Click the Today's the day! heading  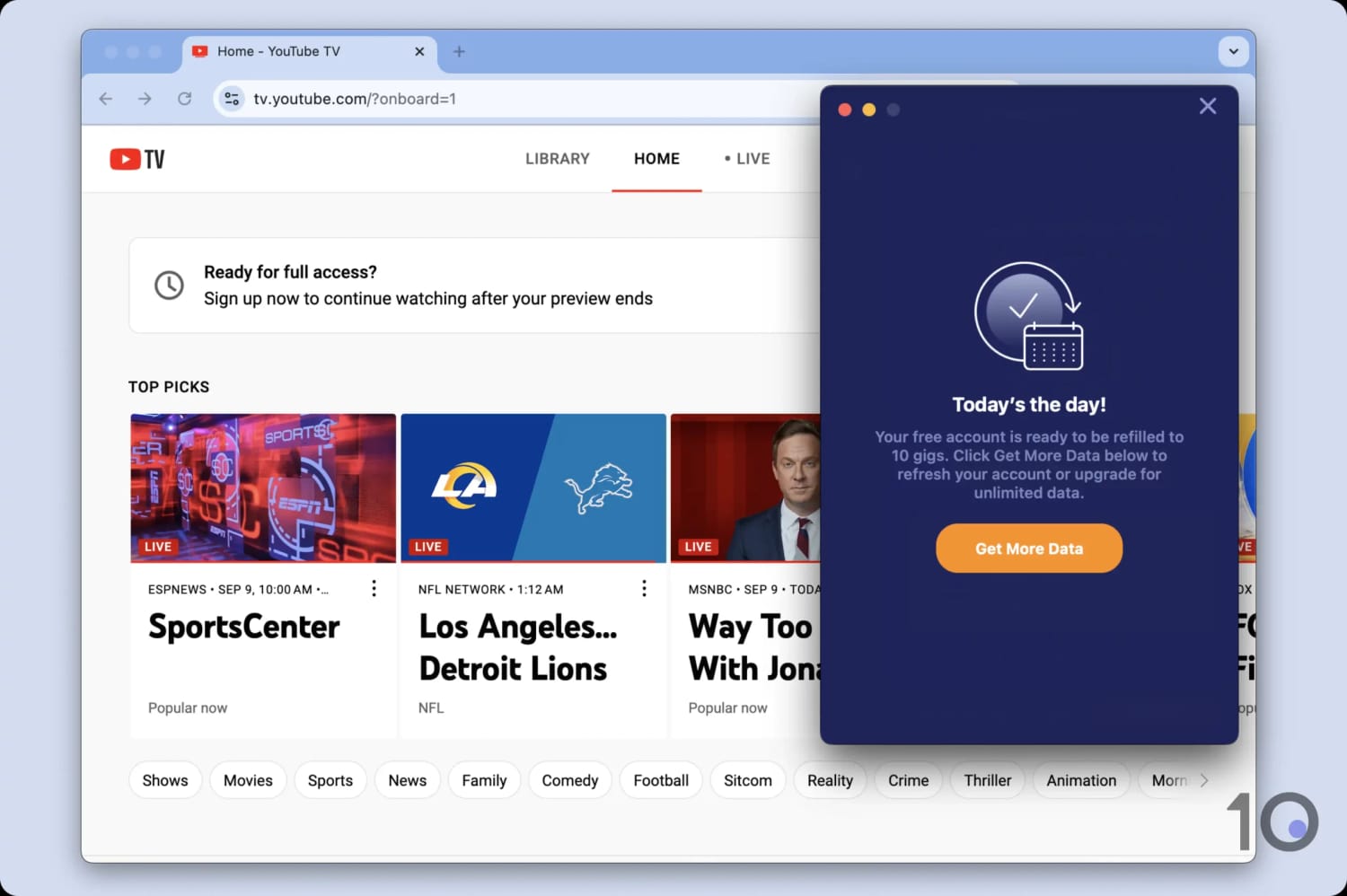[x=1029, y=404]
